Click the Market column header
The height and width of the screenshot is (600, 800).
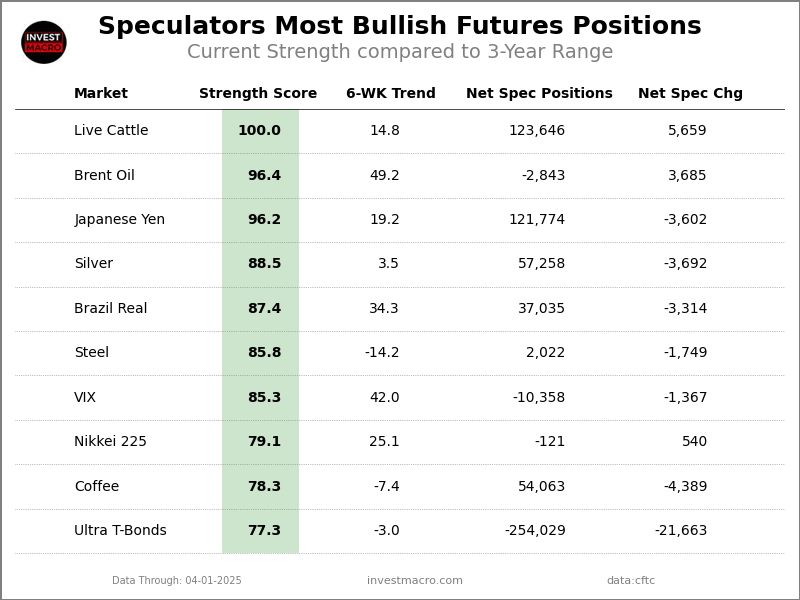click(101, 94)
